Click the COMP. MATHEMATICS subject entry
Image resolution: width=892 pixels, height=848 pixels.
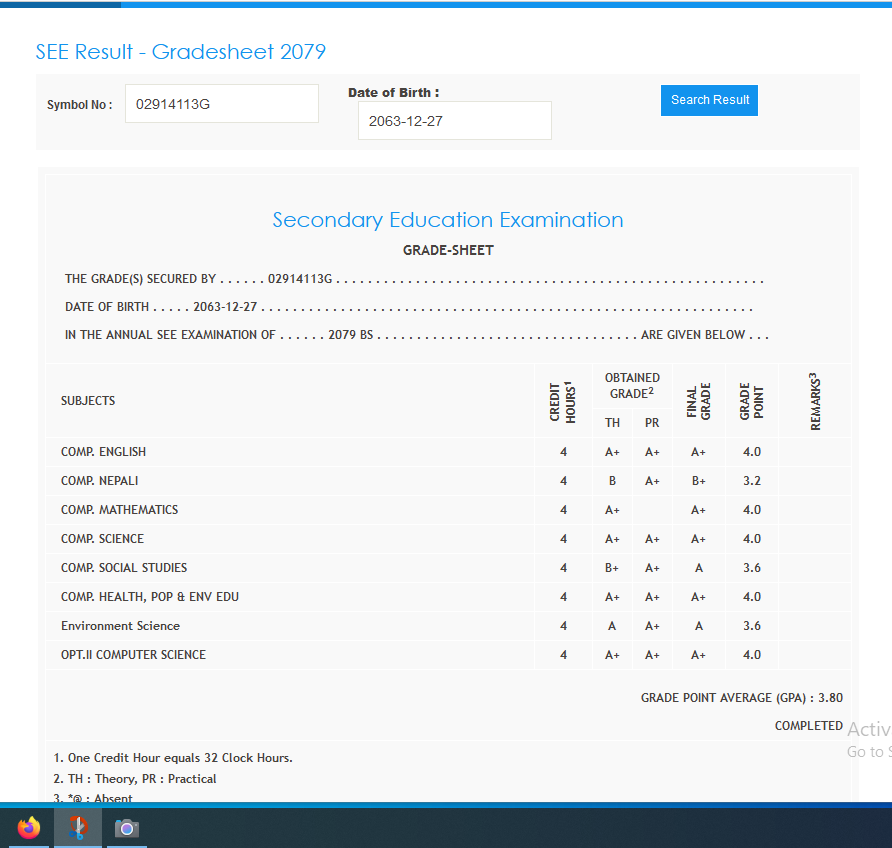[x=119, y=510]
